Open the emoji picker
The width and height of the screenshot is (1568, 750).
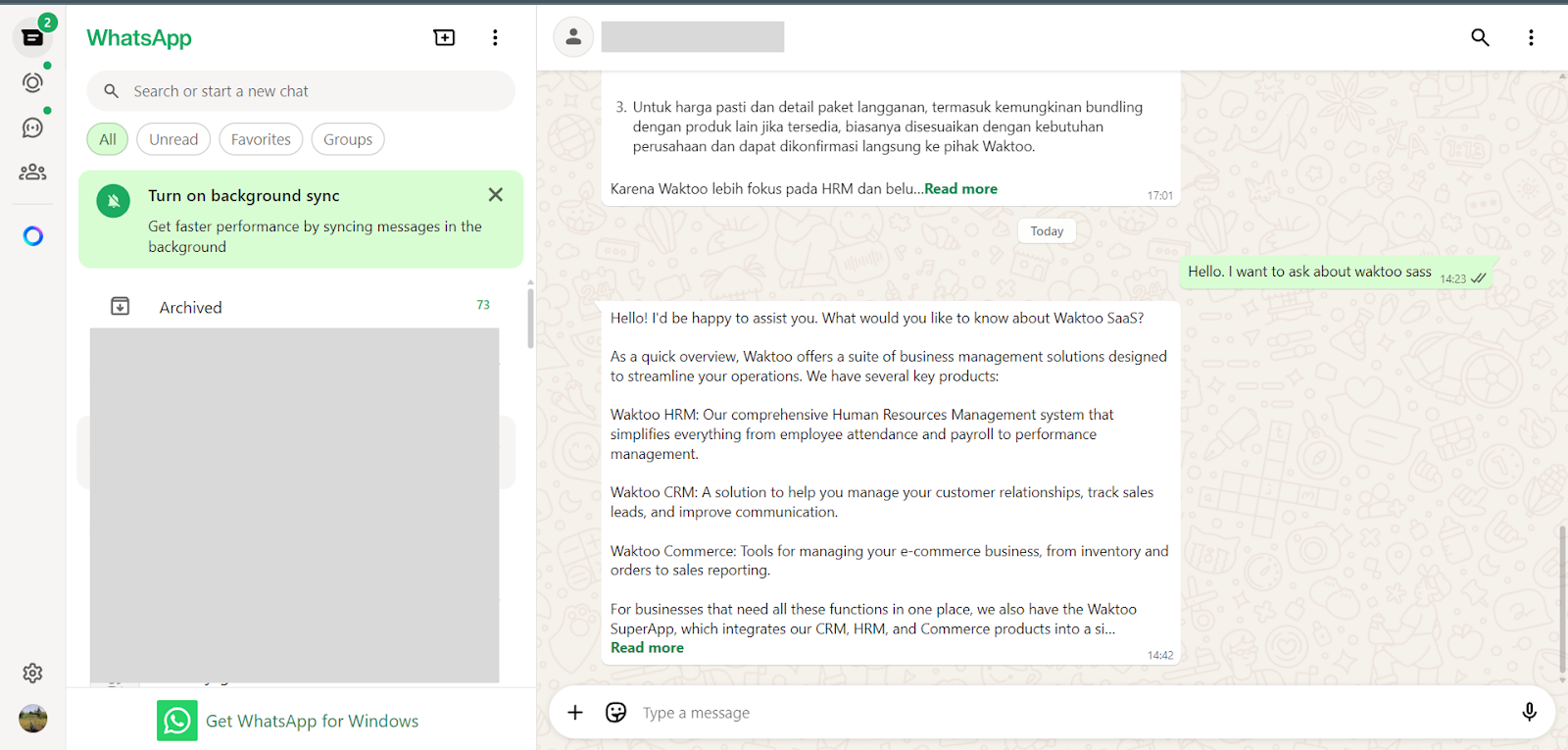click(x=615, y=713)
